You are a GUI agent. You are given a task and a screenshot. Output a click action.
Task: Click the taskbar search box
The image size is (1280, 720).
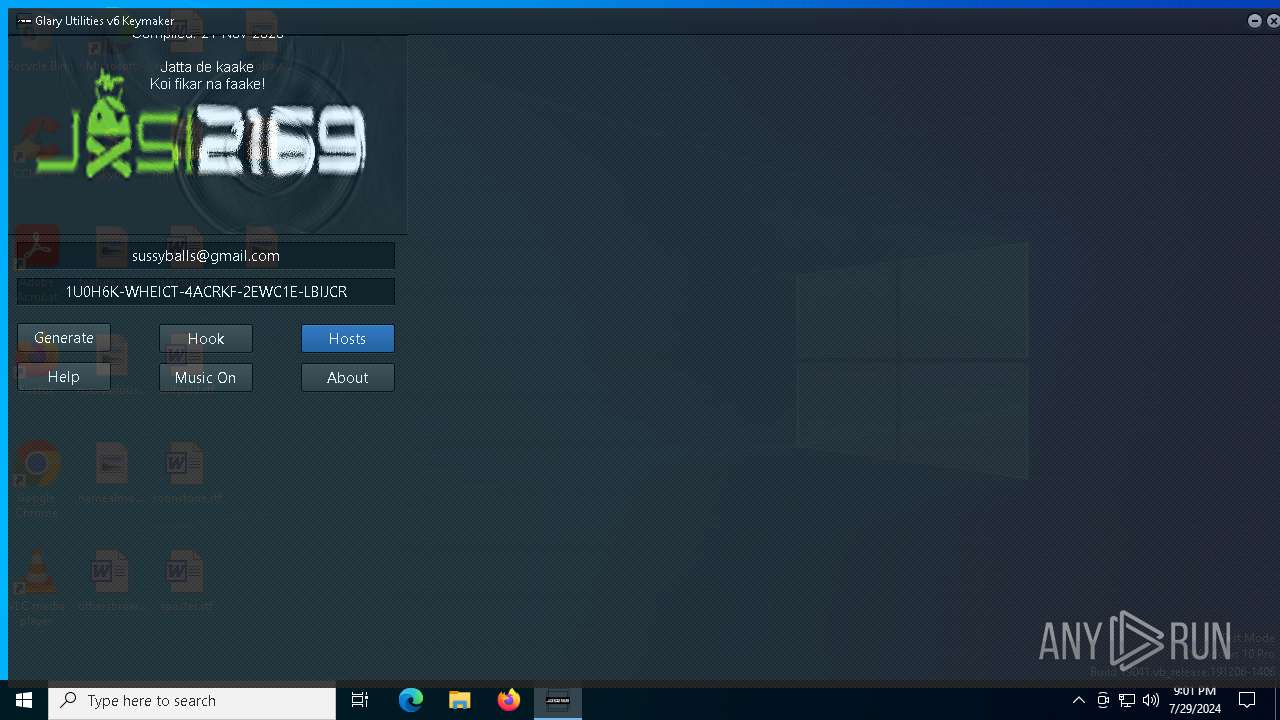tap(192, 701)
